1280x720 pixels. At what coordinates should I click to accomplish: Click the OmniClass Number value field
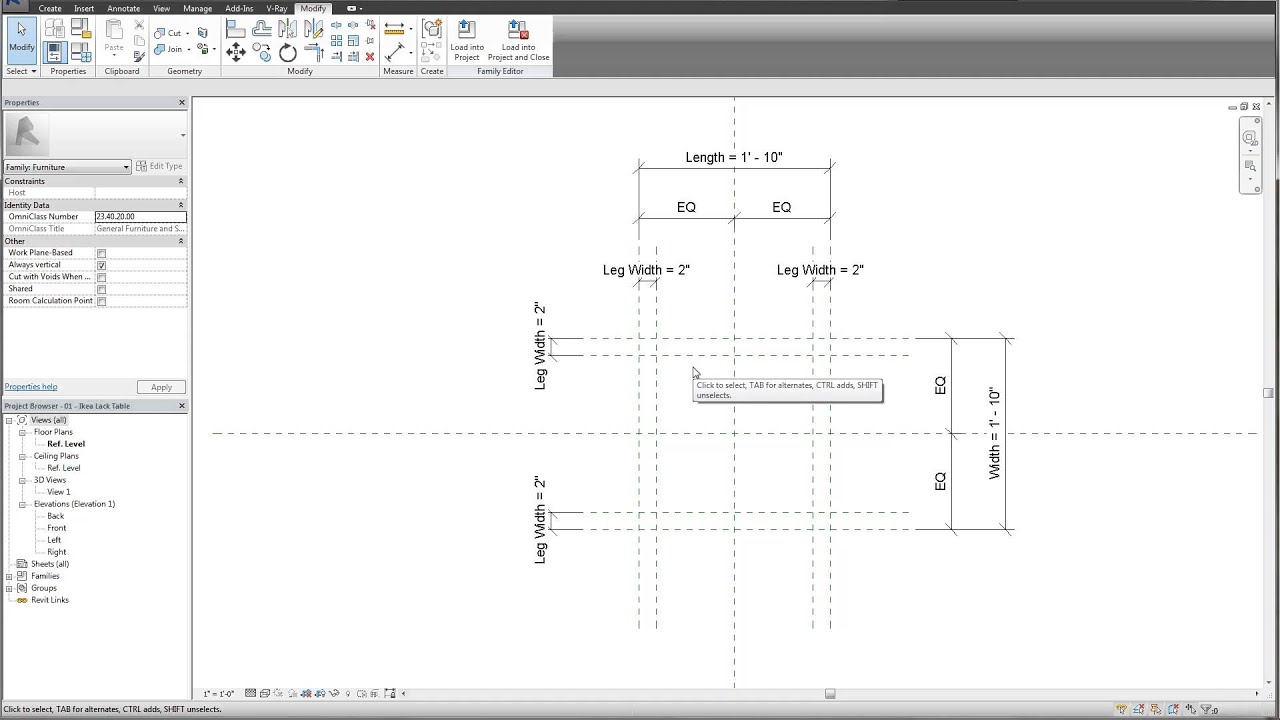[140, 216]
